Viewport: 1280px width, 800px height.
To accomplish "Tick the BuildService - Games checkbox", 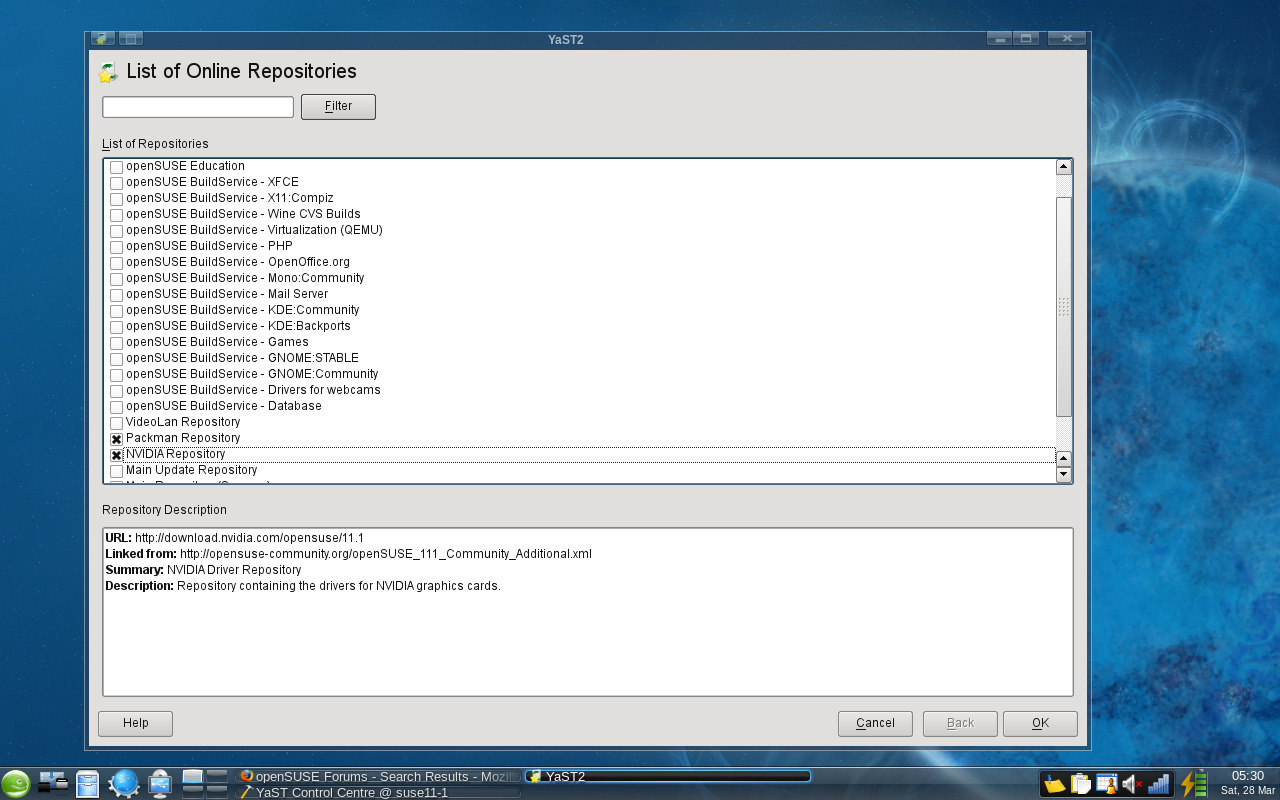I will pyautogui.click(x=117, y=343).
